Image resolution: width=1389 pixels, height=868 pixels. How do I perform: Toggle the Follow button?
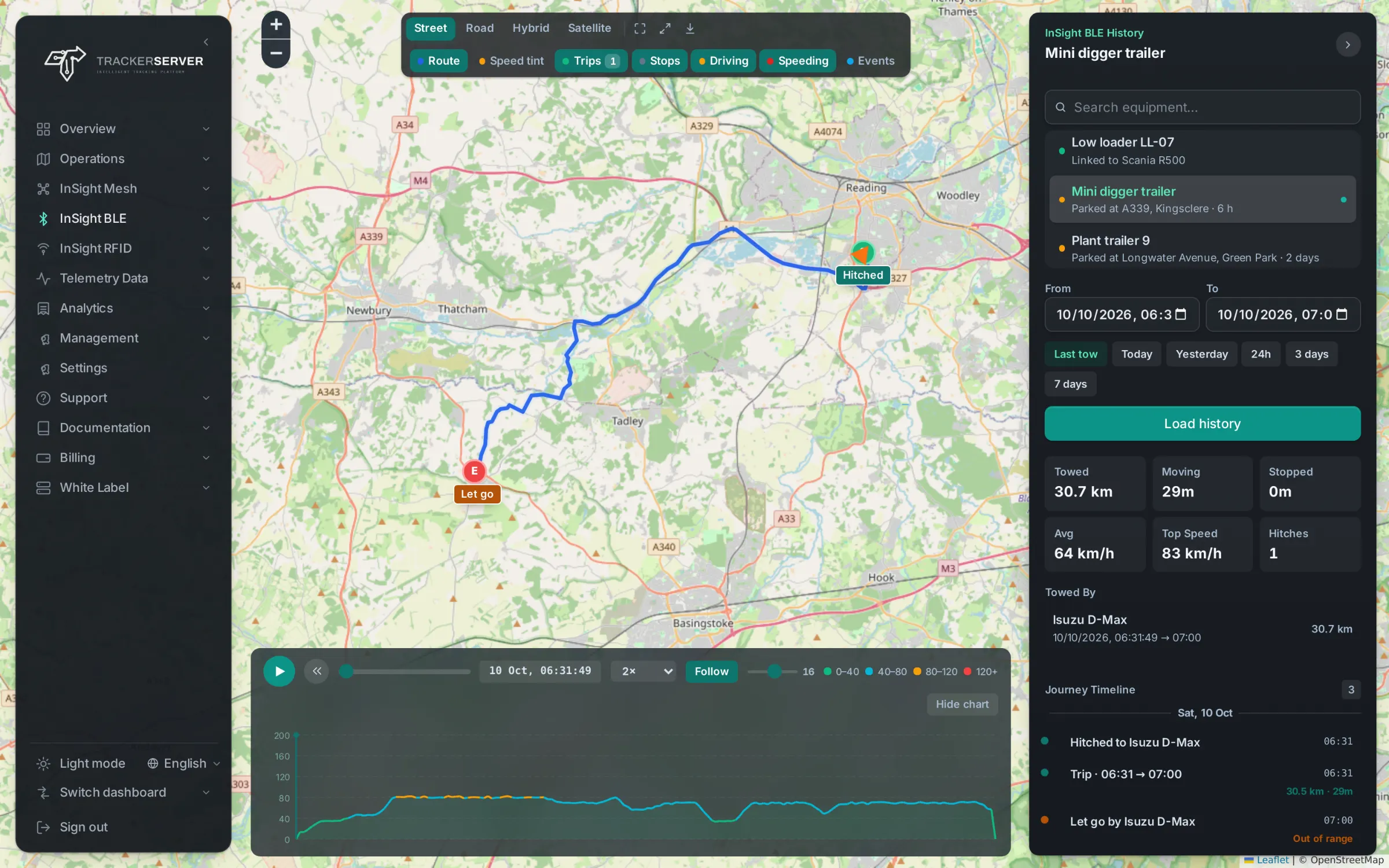click(x=711, y=671)
